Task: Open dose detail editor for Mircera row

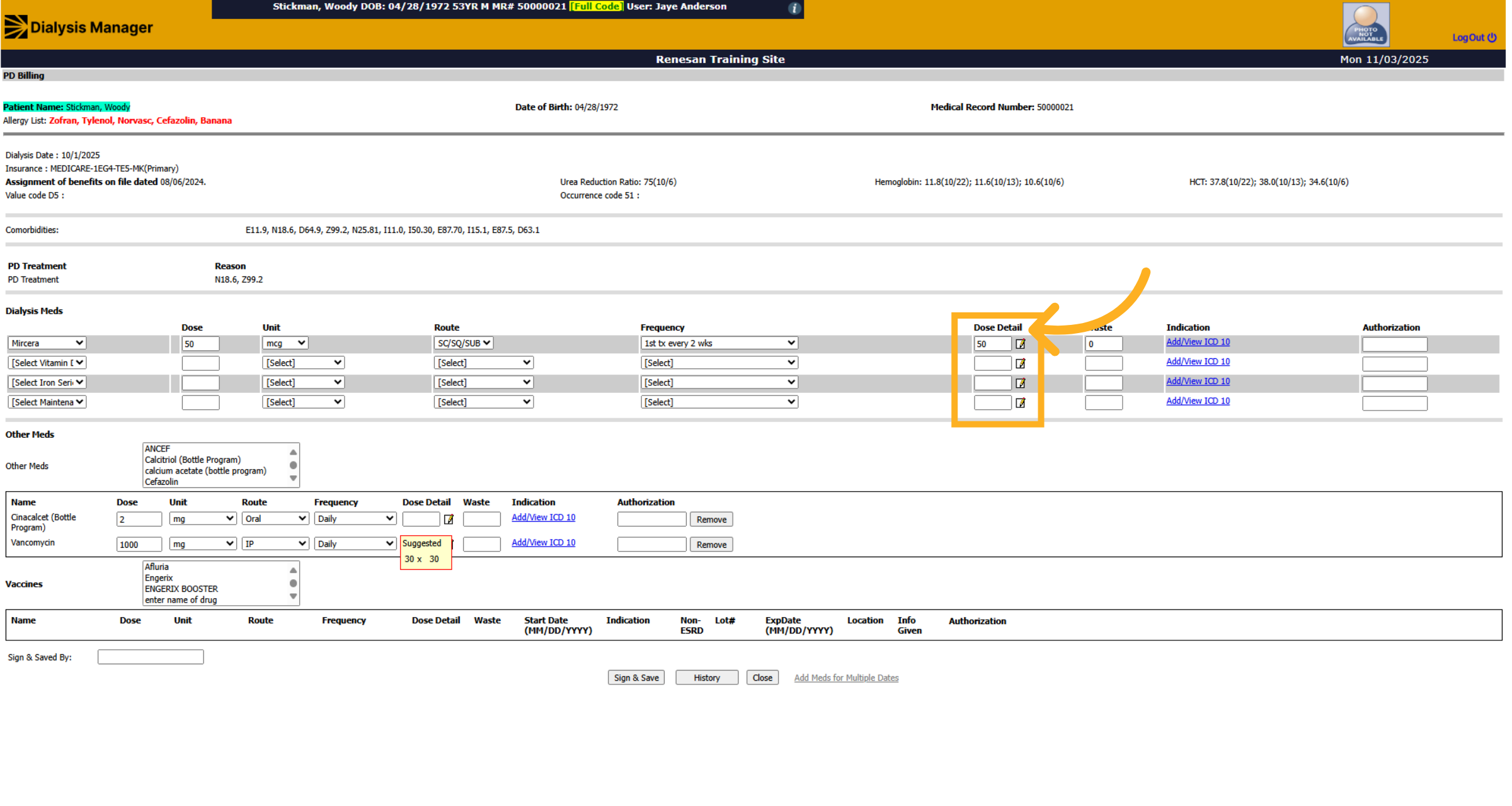Action: pos(1021,344)
